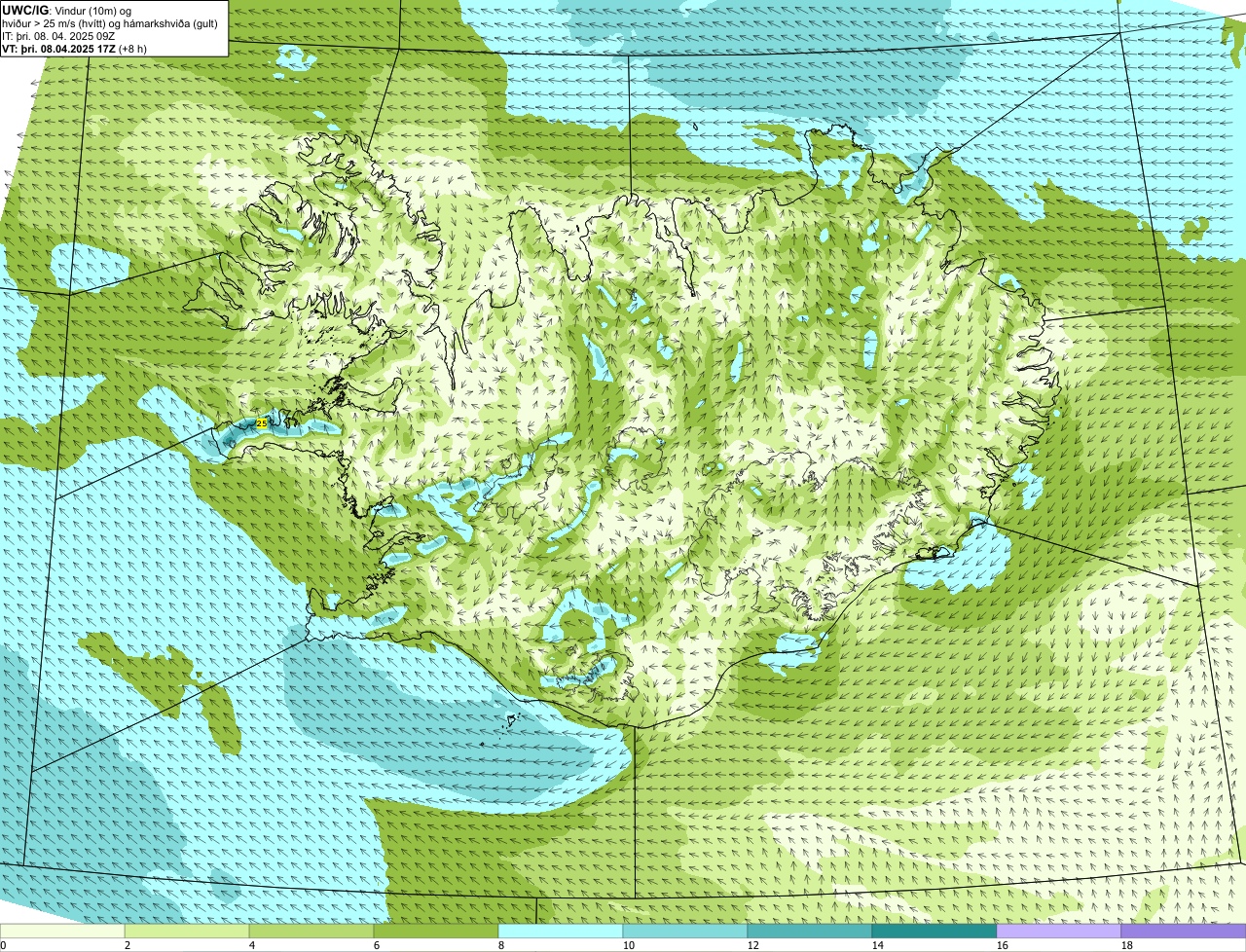This screenshot has height=952, width=1246.
Task: Click the light cyan 8–10 m/s legend swatch
Action: 561,932
